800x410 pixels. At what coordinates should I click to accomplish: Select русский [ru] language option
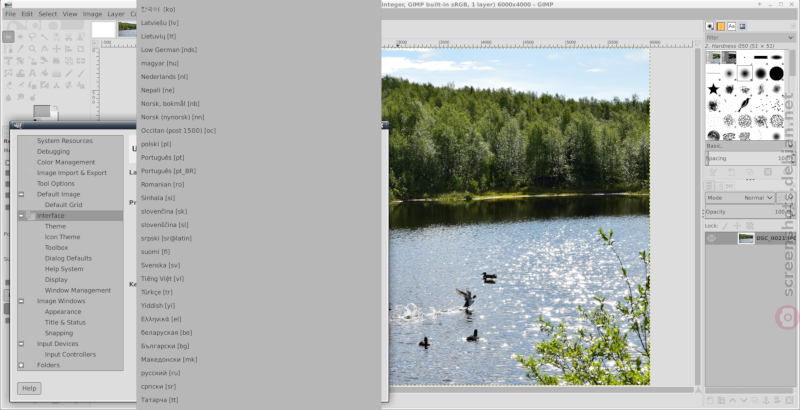click(x=160, y=373)
